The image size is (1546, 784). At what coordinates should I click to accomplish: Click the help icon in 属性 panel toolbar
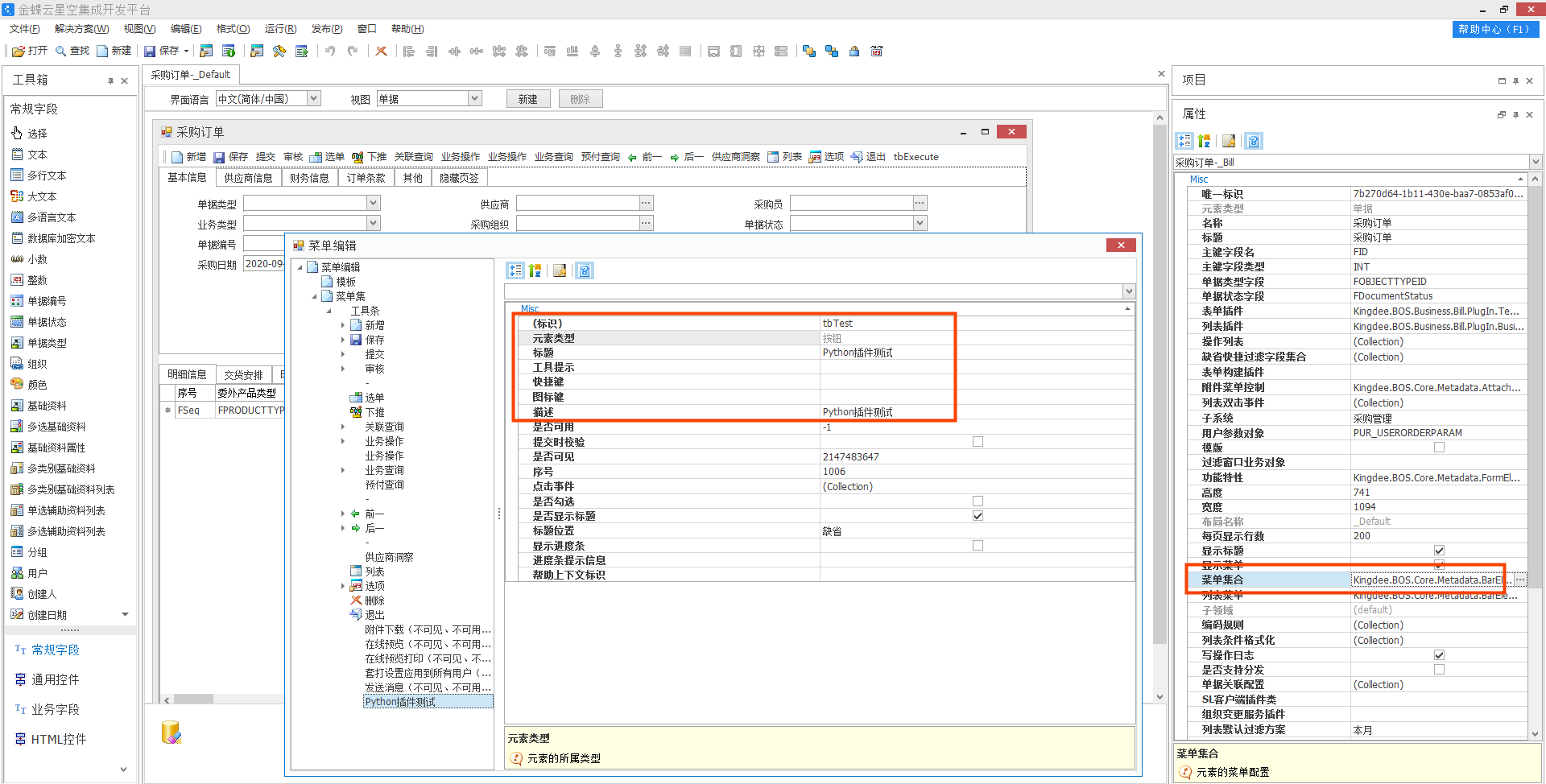click(x=1254, y=141)
